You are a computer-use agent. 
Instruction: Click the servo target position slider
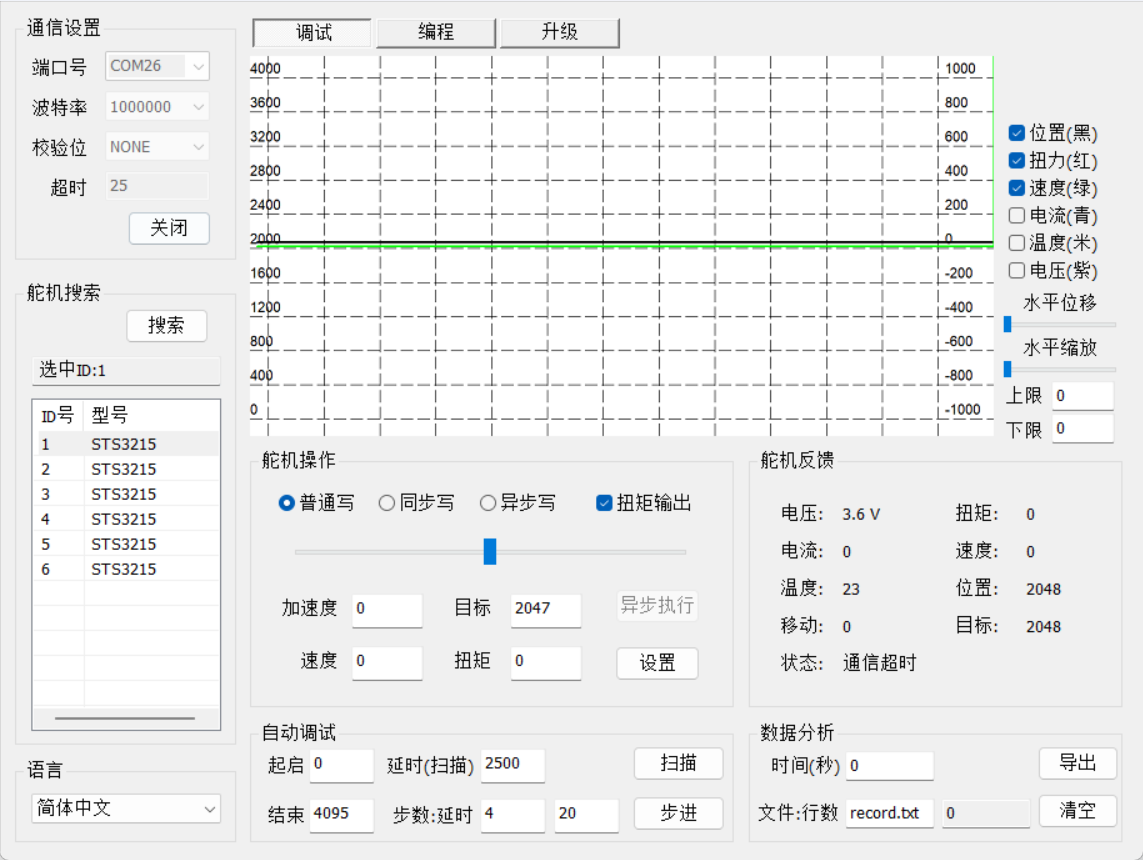pyautogui.click(x=490, y=552)
